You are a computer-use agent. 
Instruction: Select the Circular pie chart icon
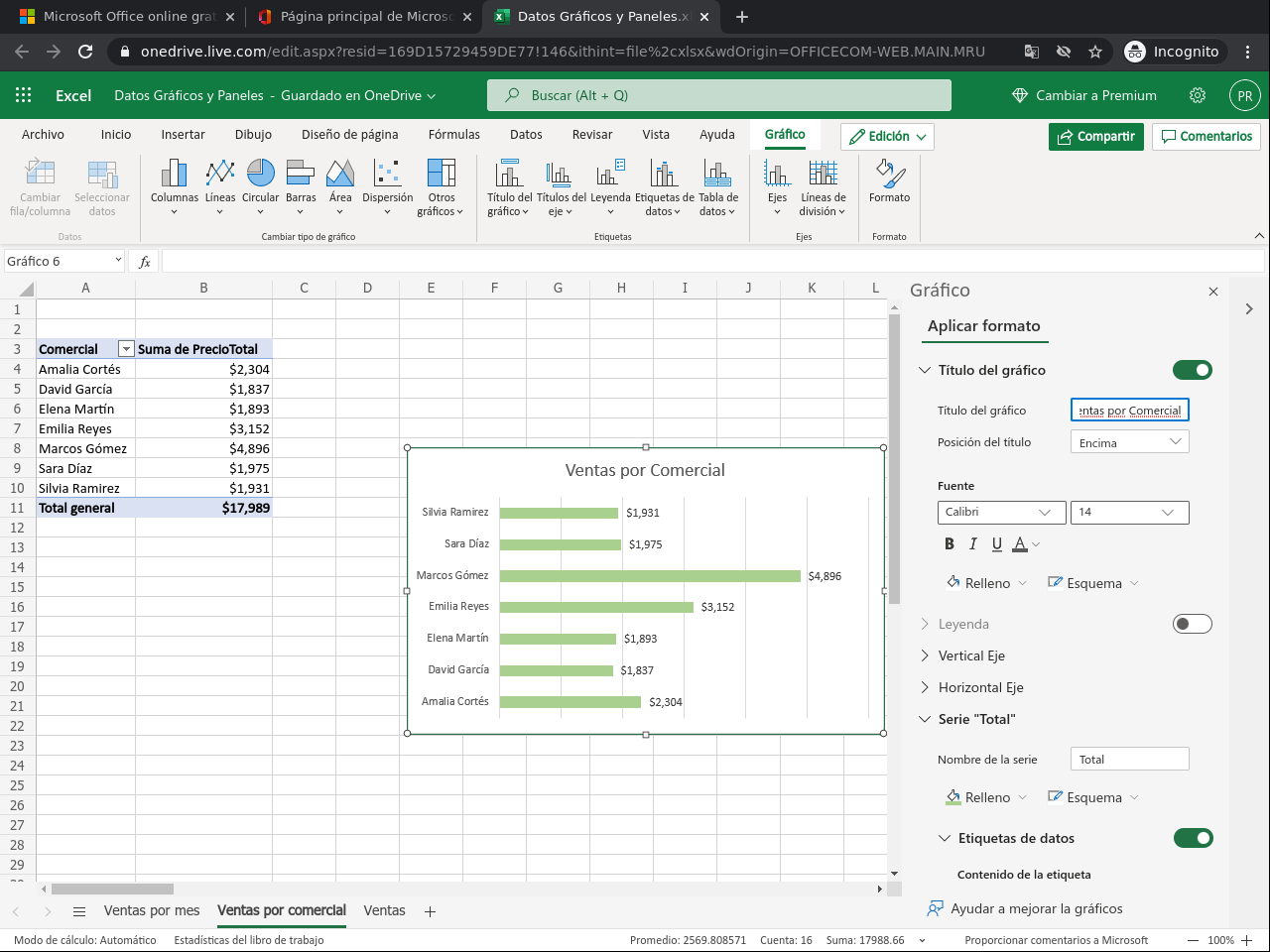[260, 175]
